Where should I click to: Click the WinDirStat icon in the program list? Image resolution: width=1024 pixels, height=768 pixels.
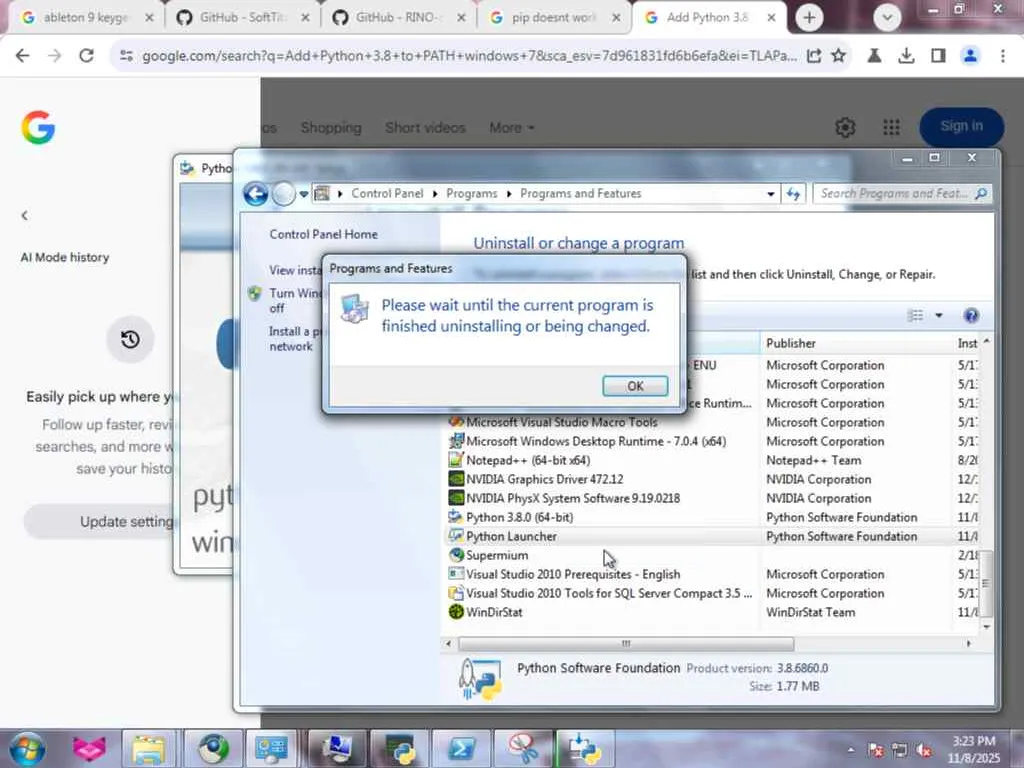456,612
